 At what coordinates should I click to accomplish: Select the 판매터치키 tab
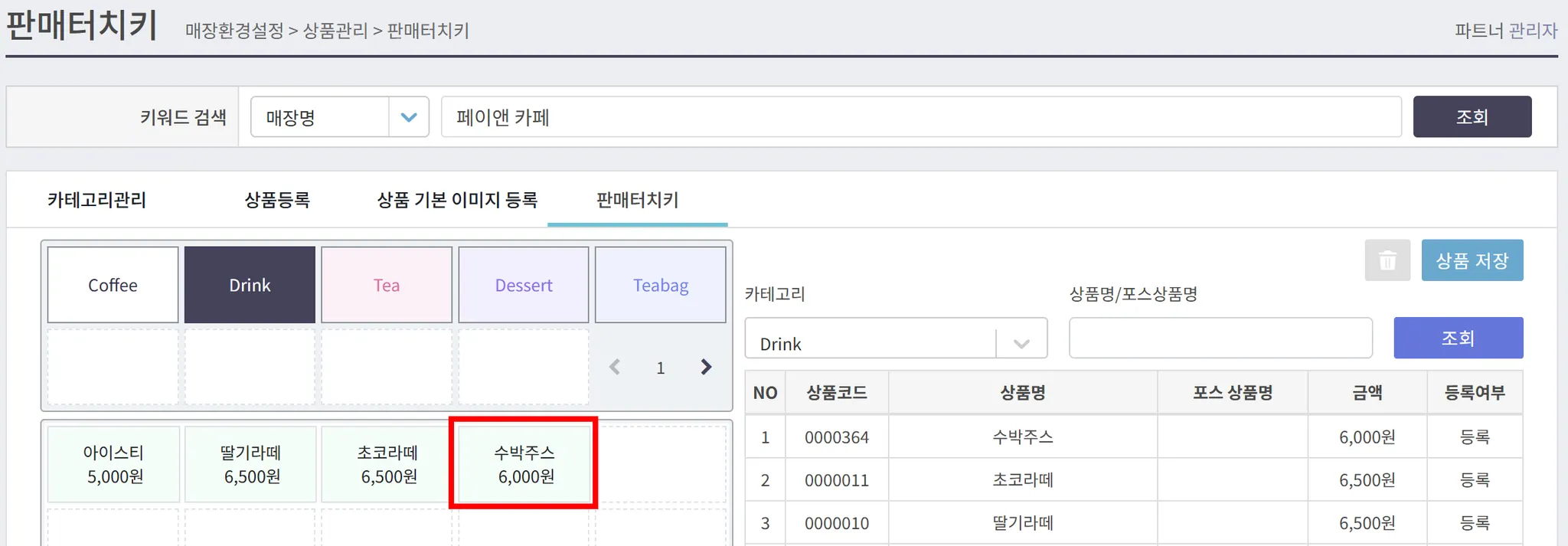[x=637, y=200]
